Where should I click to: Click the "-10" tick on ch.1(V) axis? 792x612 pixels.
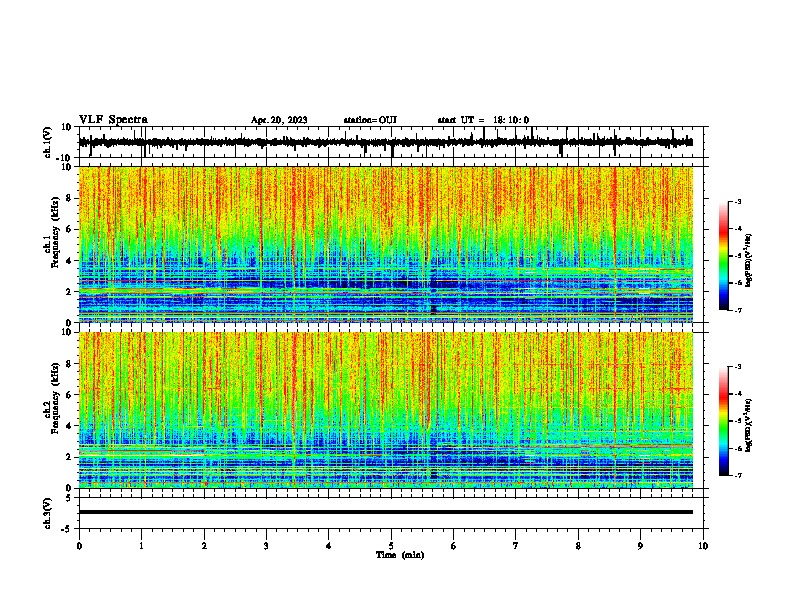point(65,158)
